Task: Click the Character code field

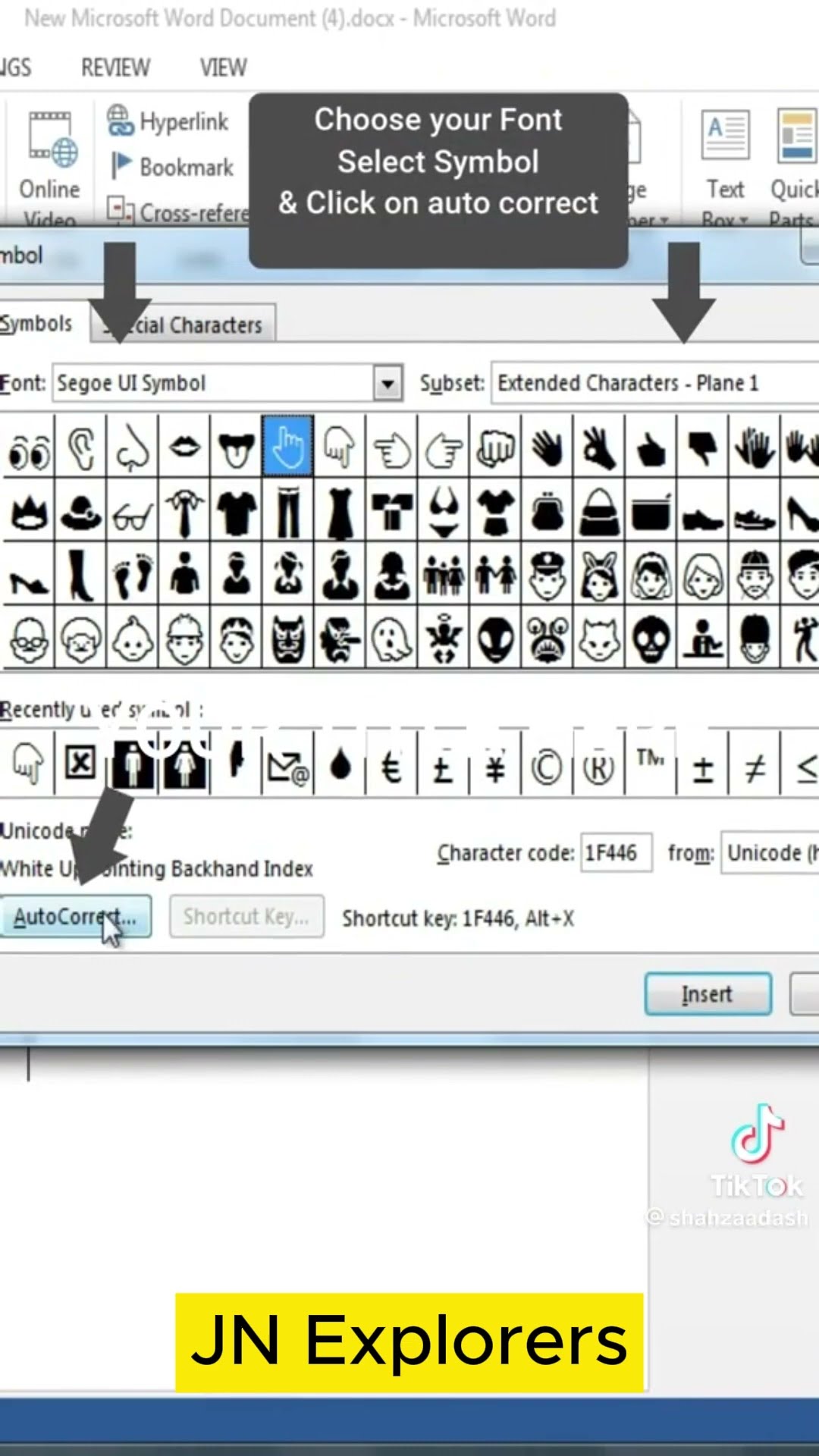Action: coord(617,853)
